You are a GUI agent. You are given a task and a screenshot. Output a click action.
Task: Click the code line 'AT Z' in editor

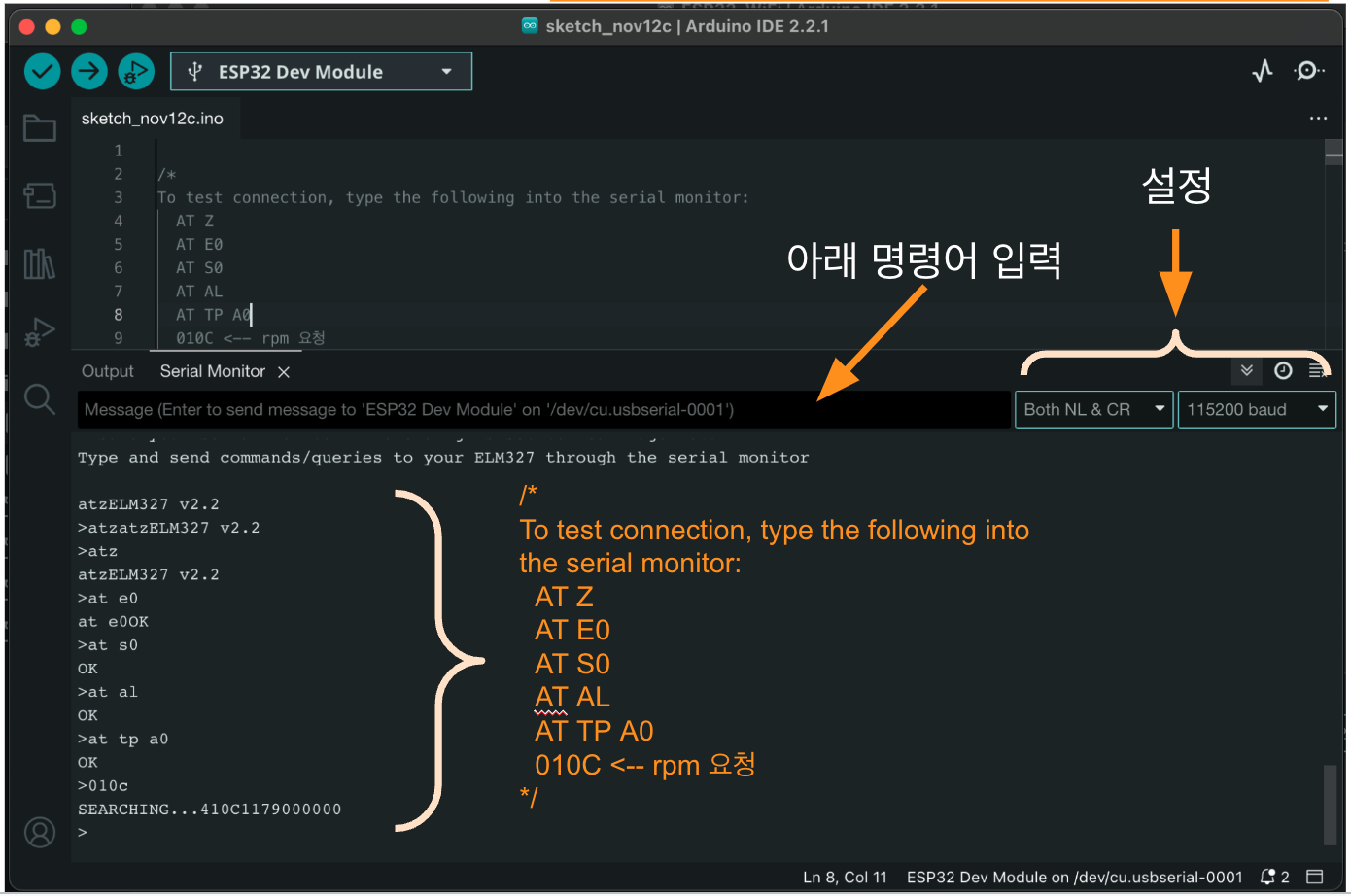click(194, 222)
